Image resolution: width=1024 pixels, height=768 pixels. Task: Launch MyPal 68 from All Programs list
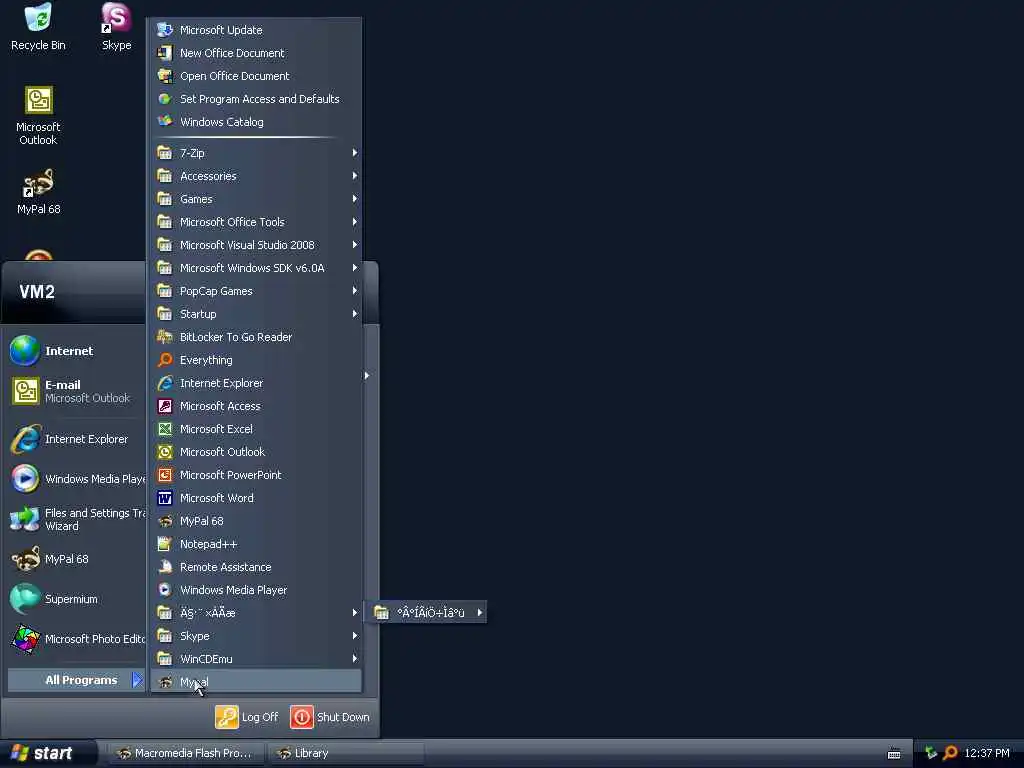256,521
